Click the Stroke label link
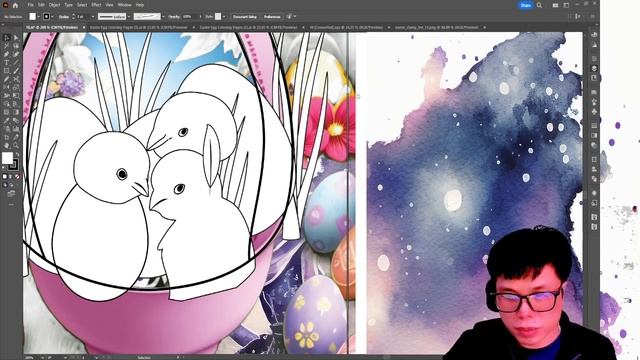640x360 pixels. pyautogui.click(x=64, y=17)
